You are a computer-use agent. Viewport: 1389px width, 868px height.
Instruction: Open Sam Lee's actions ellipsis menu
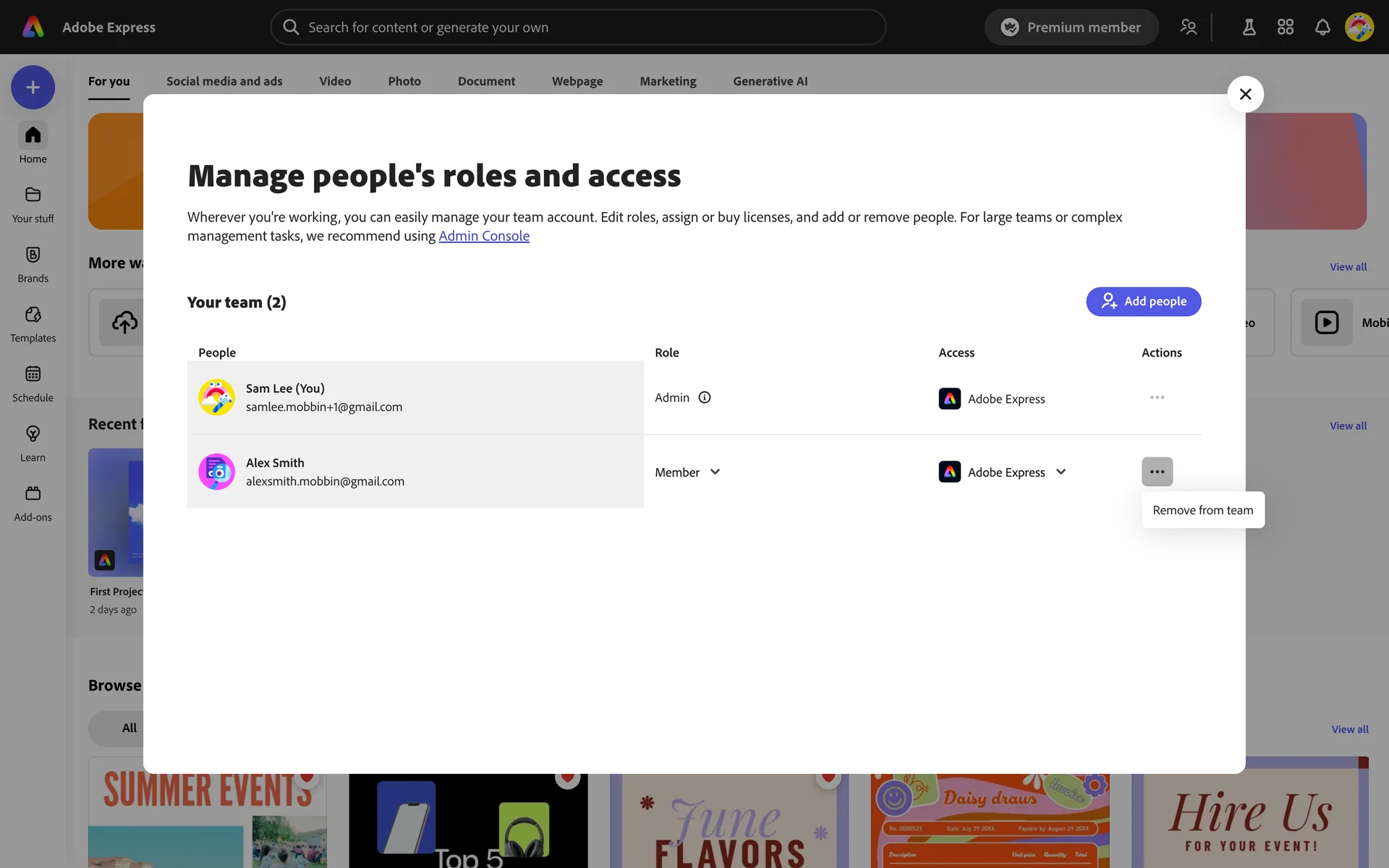pyautogui.click(x=1157, y=398)
